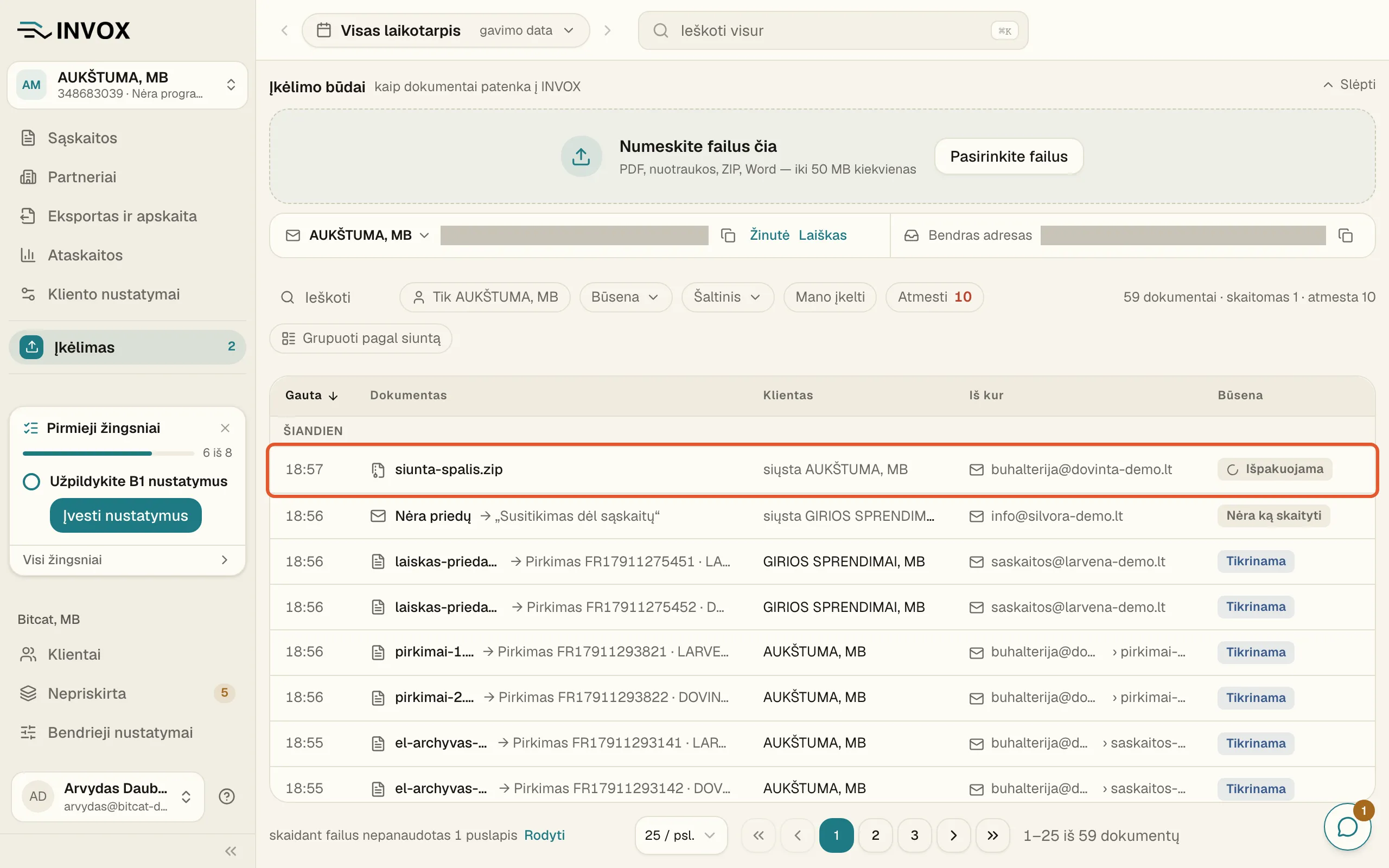This screenshot has width=1389, height=868.
Task: Go to previous page arrow
Action: [797, 835]
